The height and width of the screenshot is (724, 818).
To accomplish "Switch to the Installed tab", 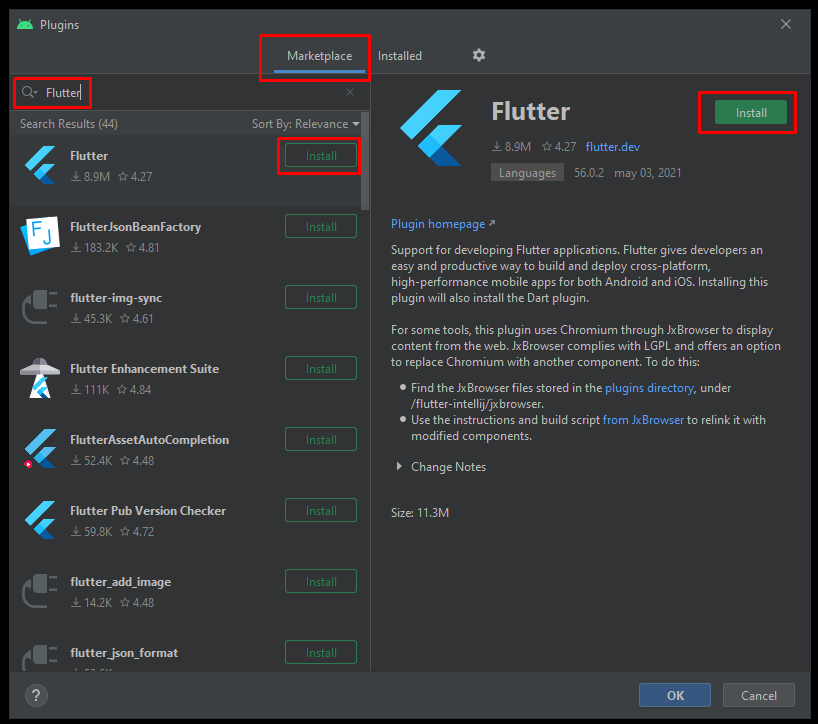I will (400, 56).
